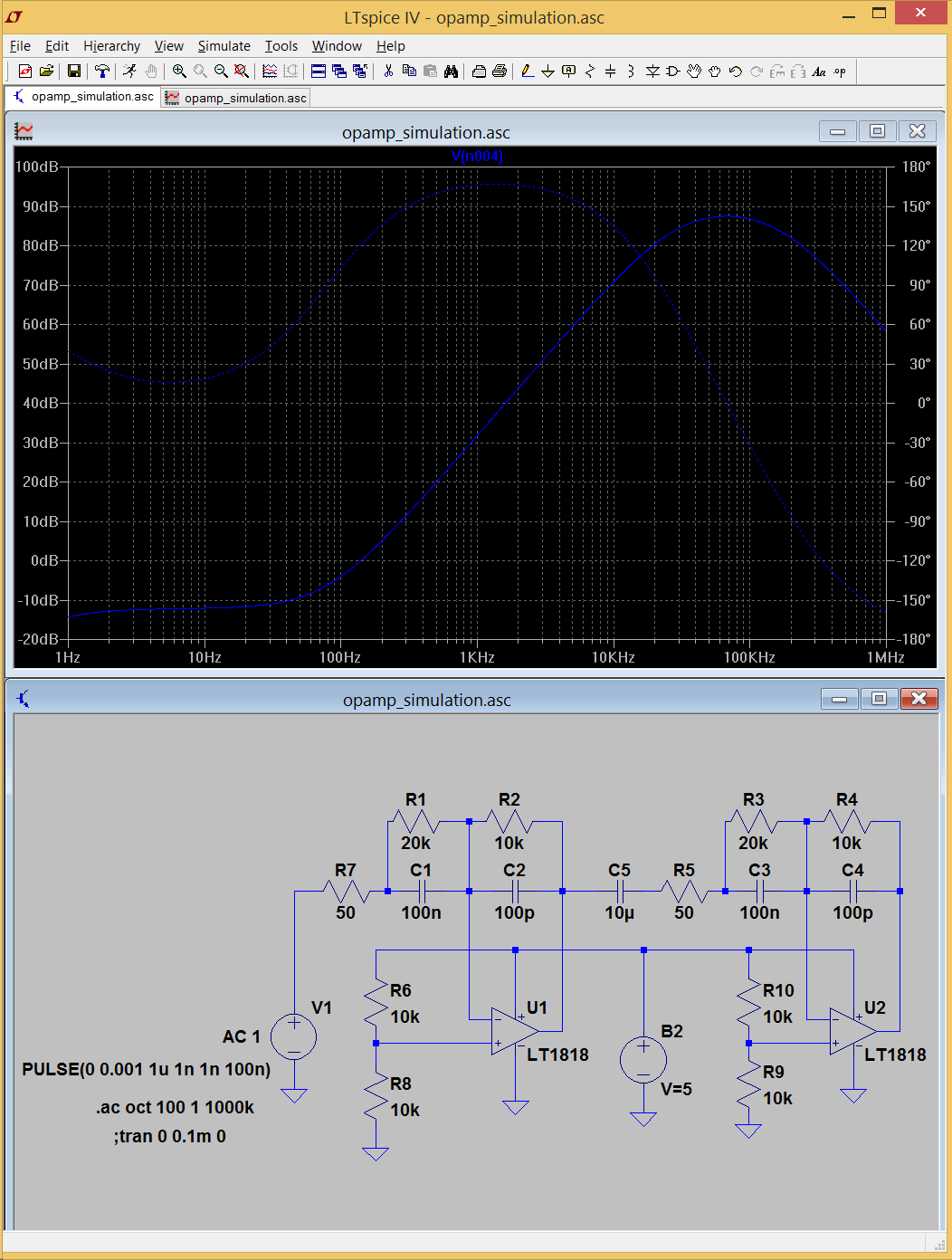
Task: Select the Move hand tool
Action: click(x=694, y=72)
